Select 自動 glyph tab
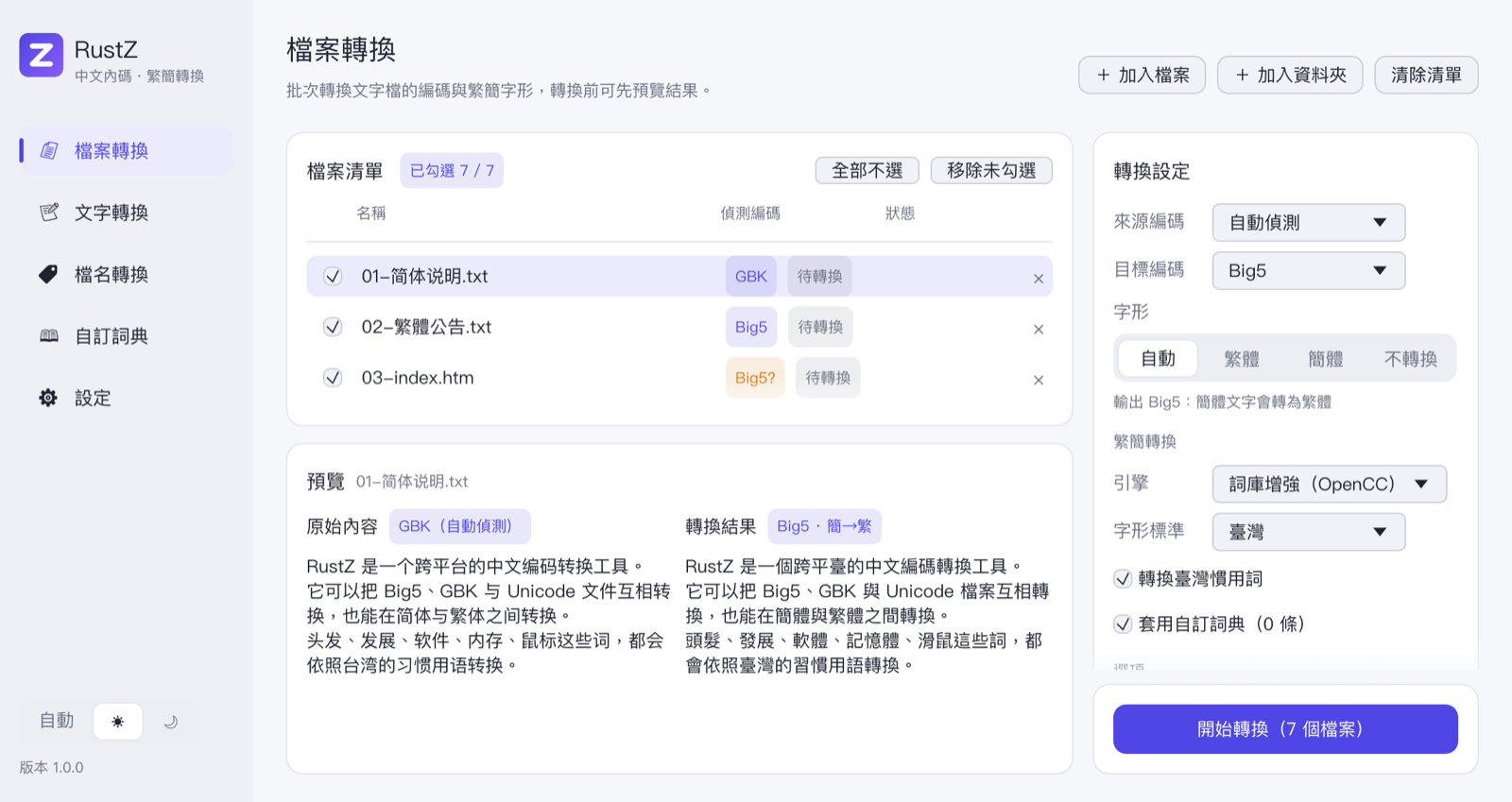 tap(1158, 358)
